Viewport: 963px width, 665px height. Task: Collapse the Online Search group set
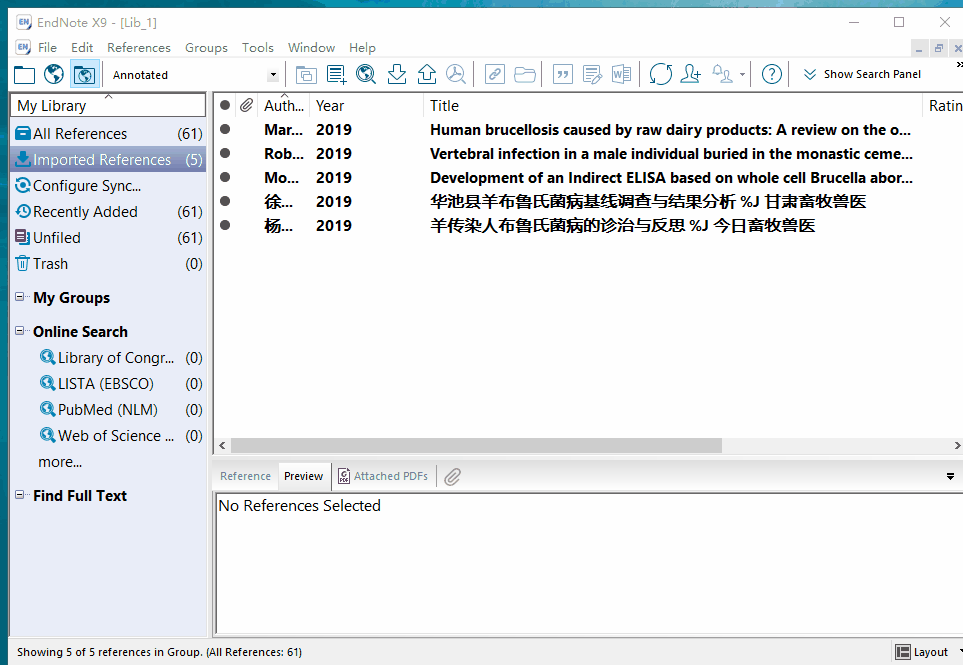click(x=20, y=331)
